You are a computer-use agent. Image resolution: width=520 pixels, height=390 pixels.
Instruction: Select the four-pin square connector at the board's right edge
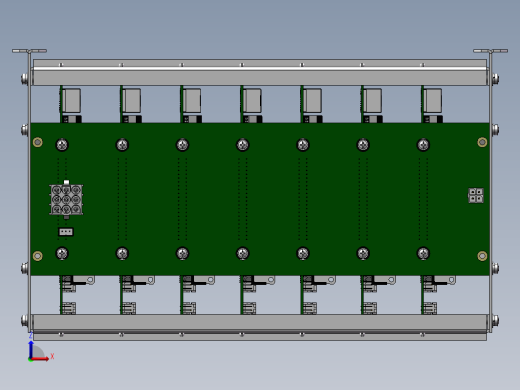click(476, 195)
